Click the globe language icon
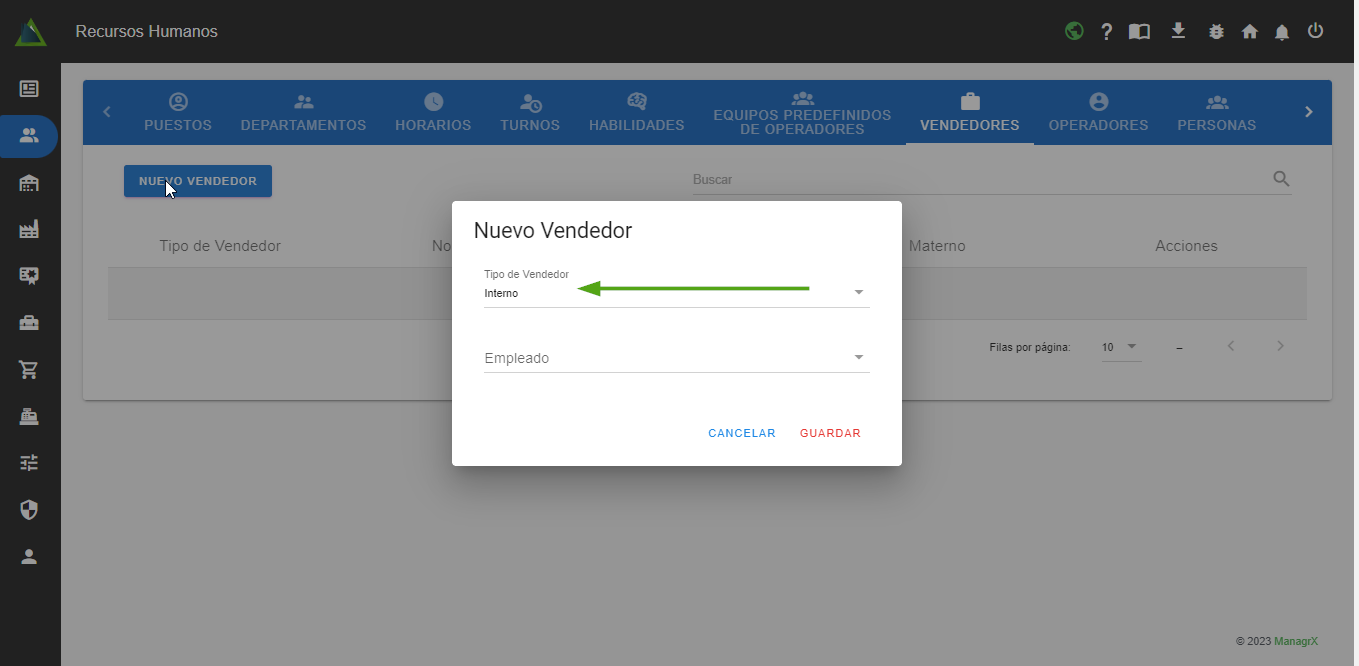The width and height of the screenshot is (1359, 666). click(x=1074, y=31)
